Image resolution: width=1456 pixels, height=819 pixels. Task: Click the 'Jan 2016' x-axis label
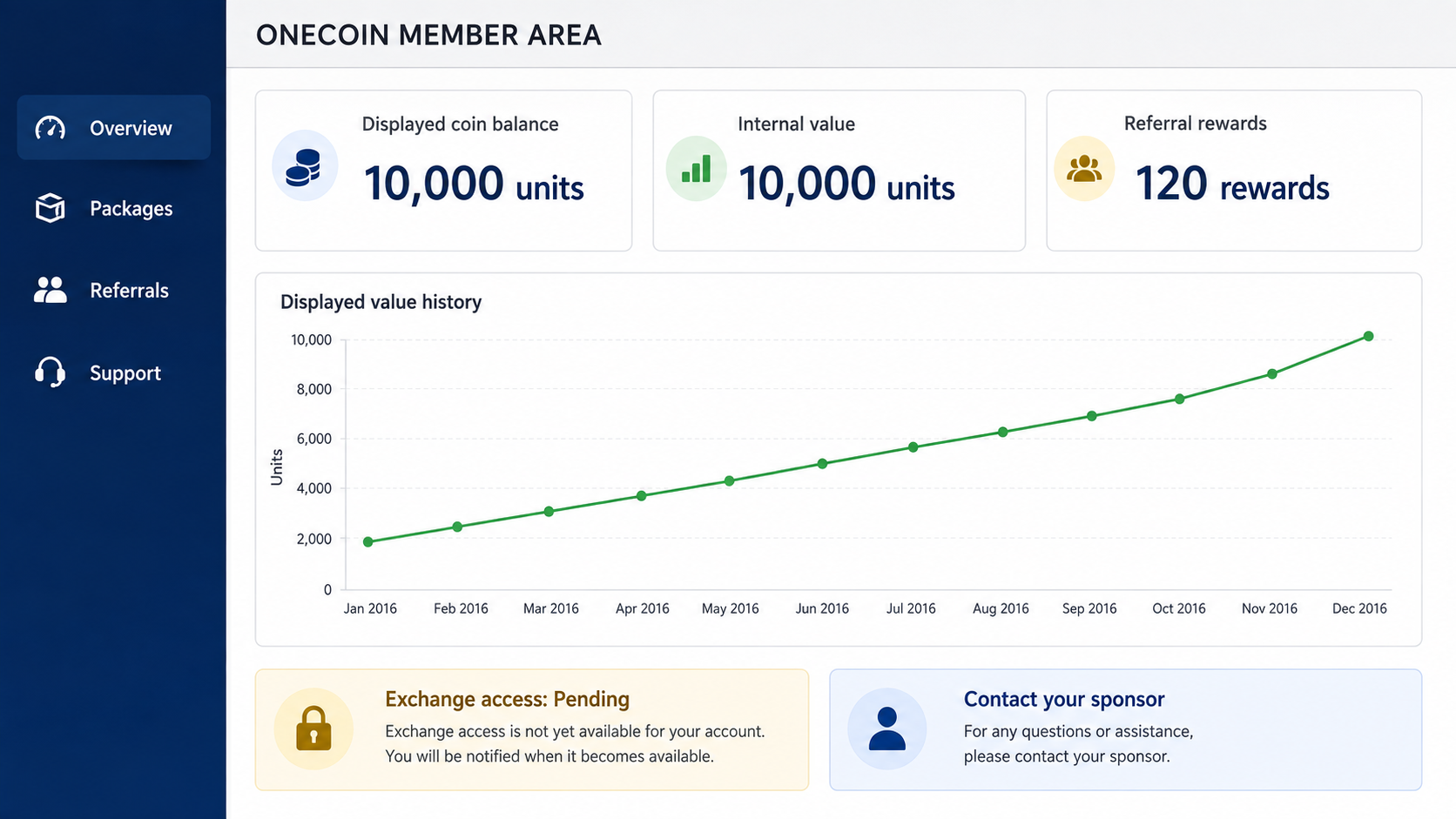(x=370, y=608)
